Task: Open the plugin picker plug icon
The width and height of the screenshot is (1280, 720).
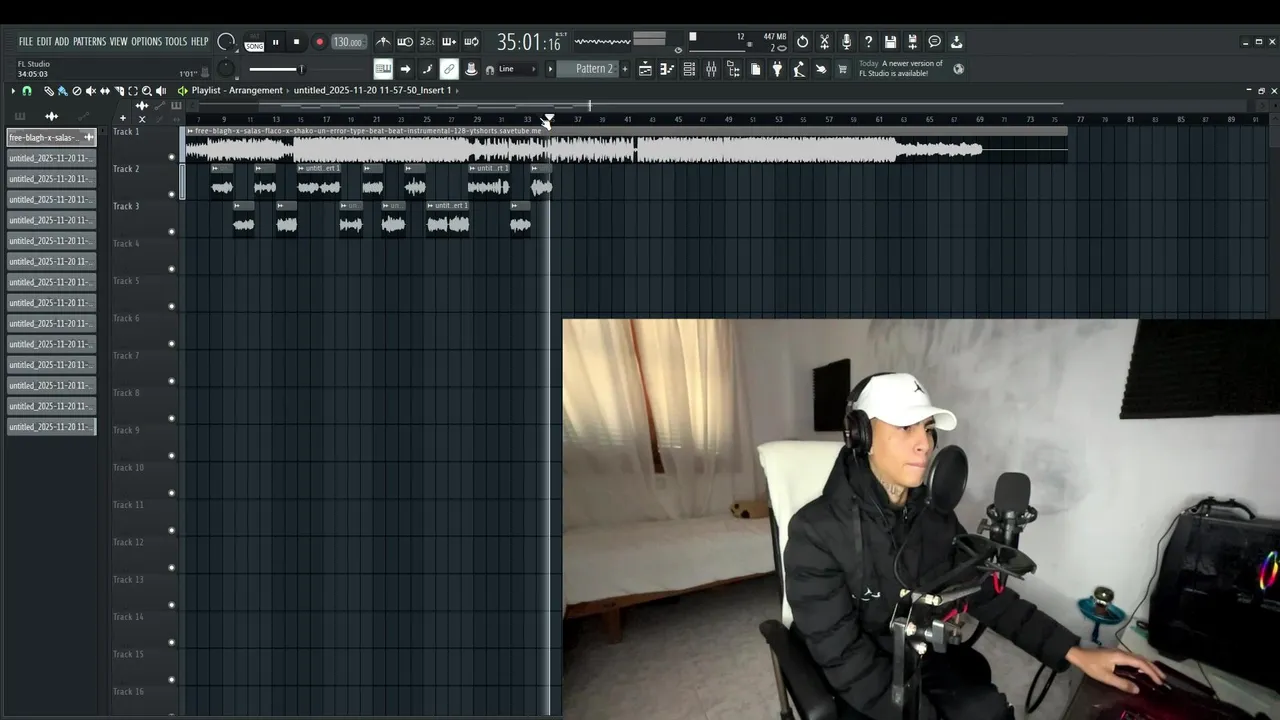Action: 777,69
